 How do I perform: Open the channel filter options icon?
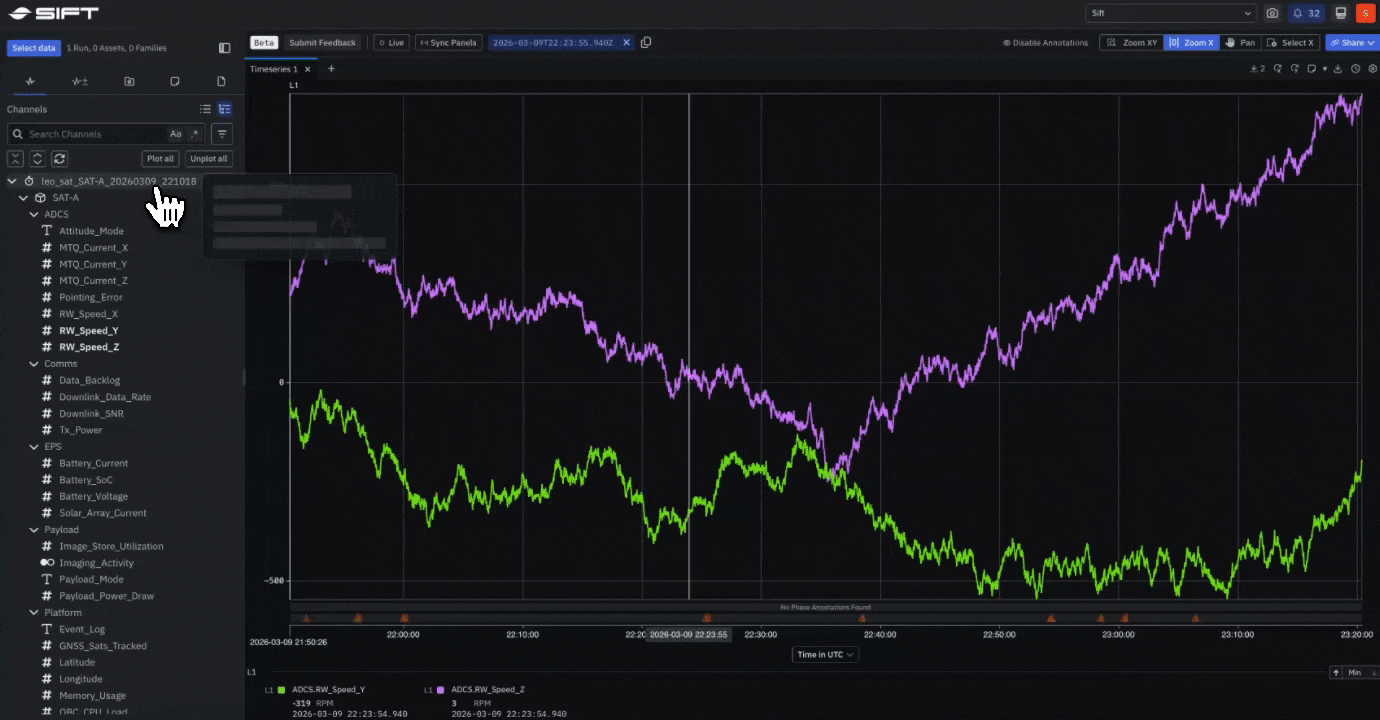(221, 133)
